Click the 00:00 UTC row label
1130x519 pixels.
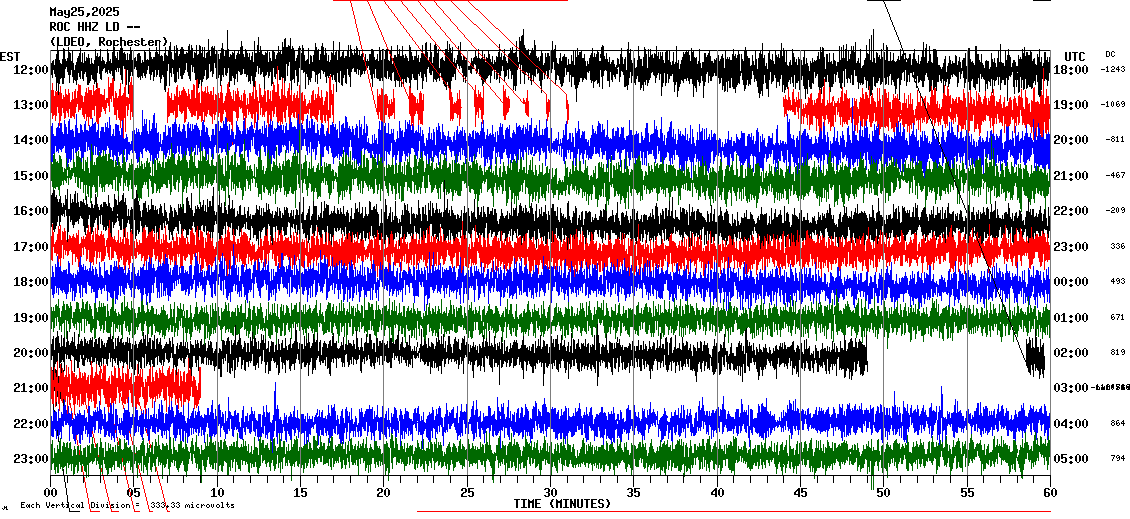[1071, 282]
